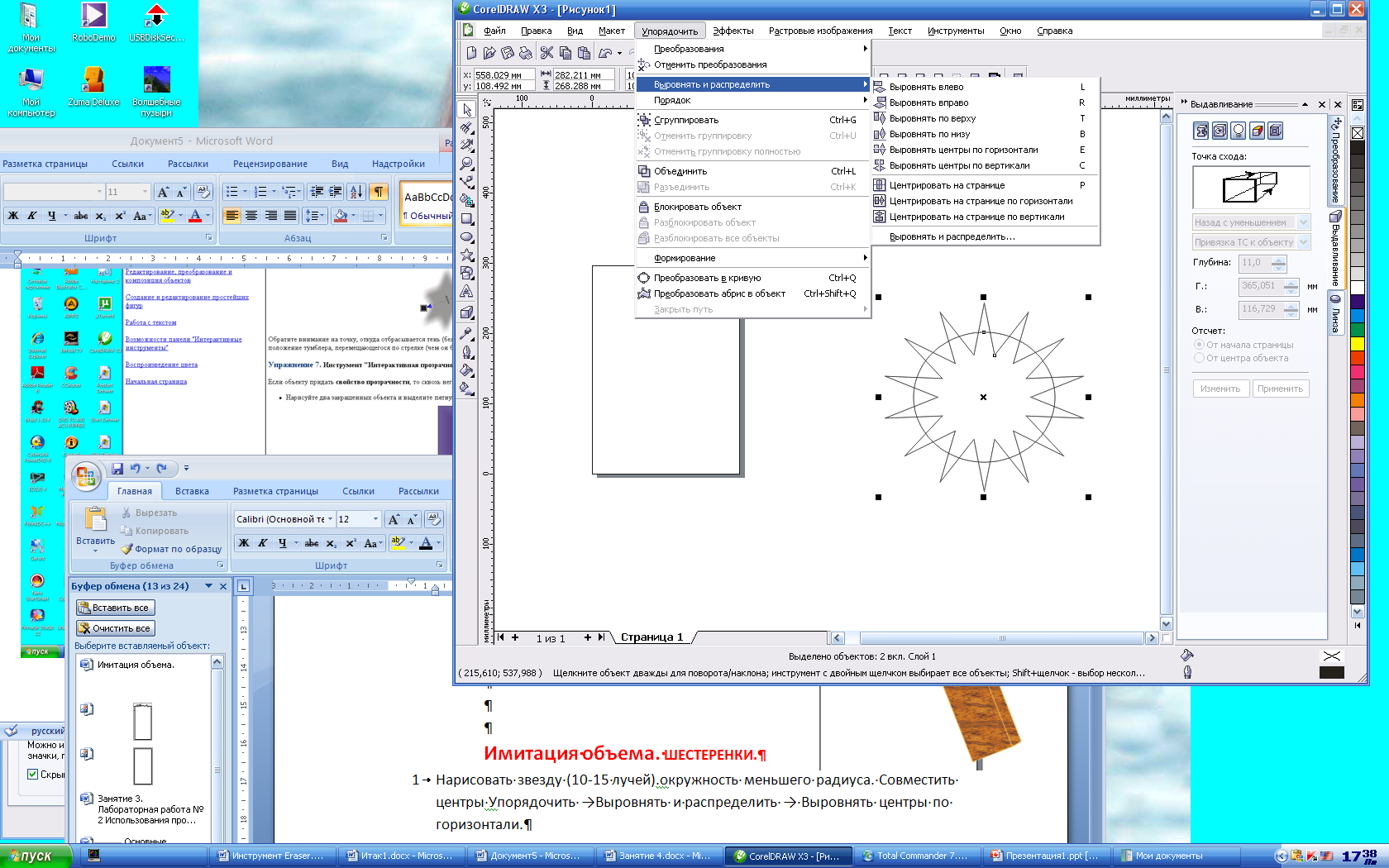Click Clear formatting icon in Документ5 Word ribbon

click(203, 192)
